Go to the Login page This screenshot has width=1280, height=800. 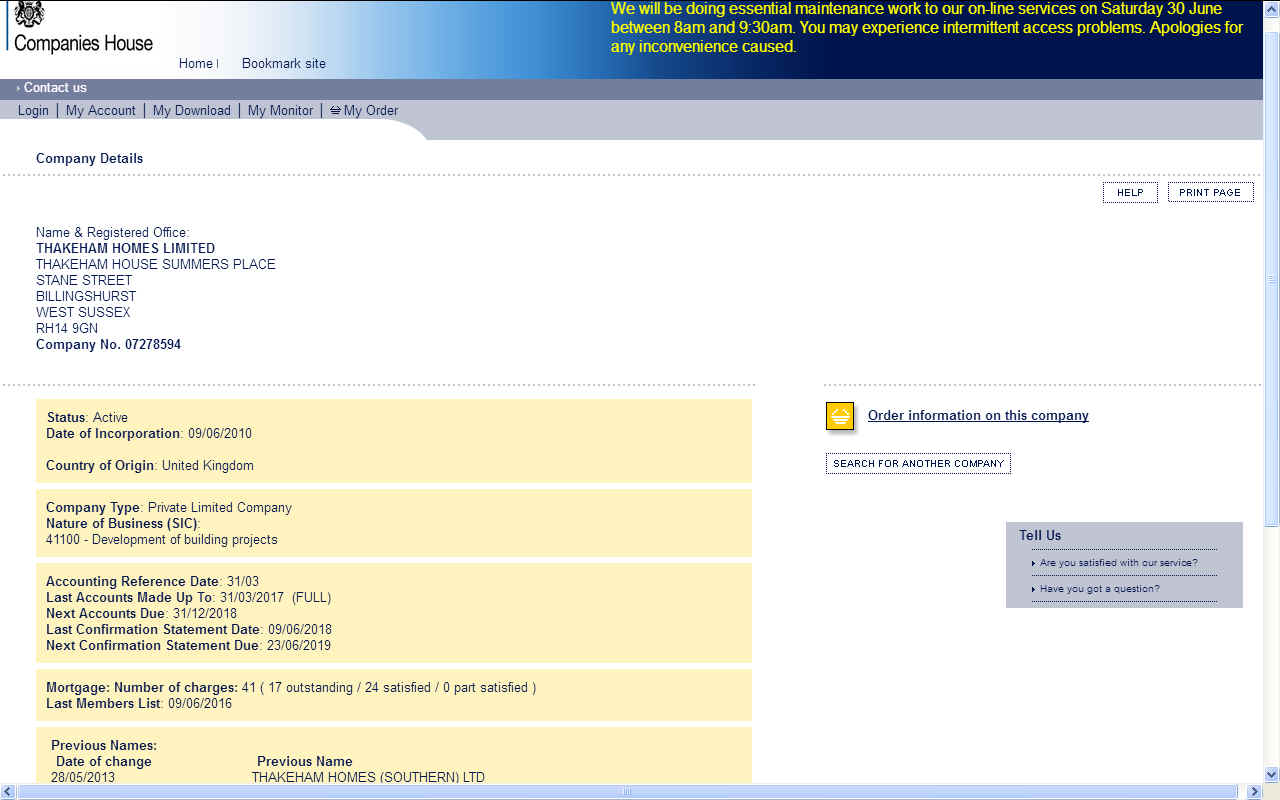(x=33, y=111)
